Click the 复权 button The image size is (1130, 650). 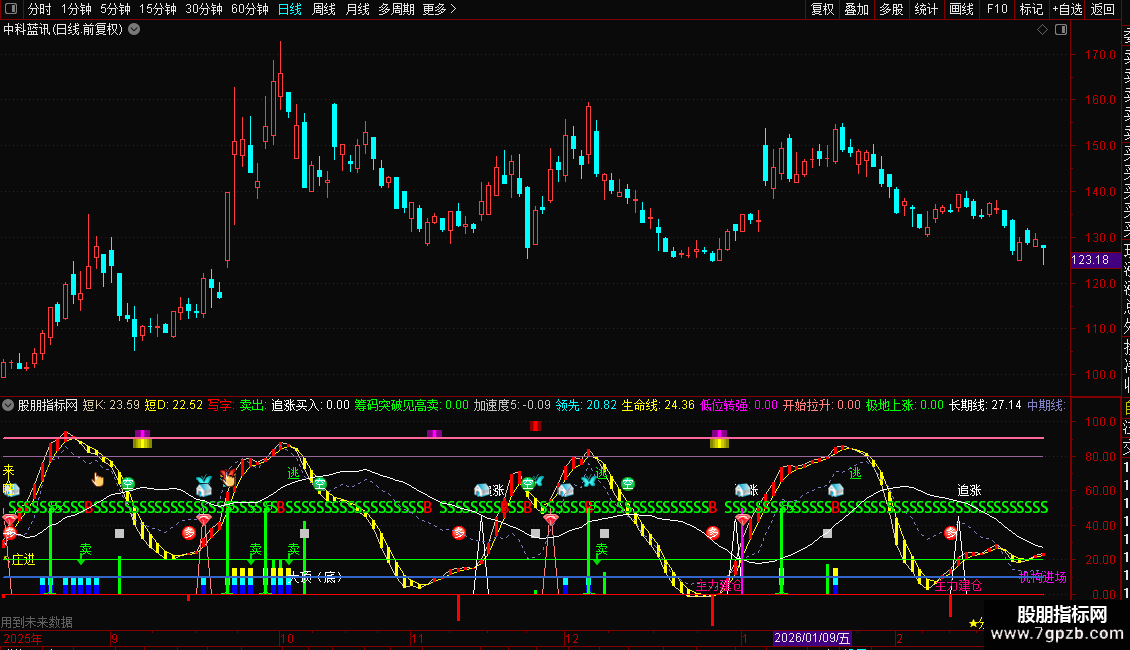[822, 9]
